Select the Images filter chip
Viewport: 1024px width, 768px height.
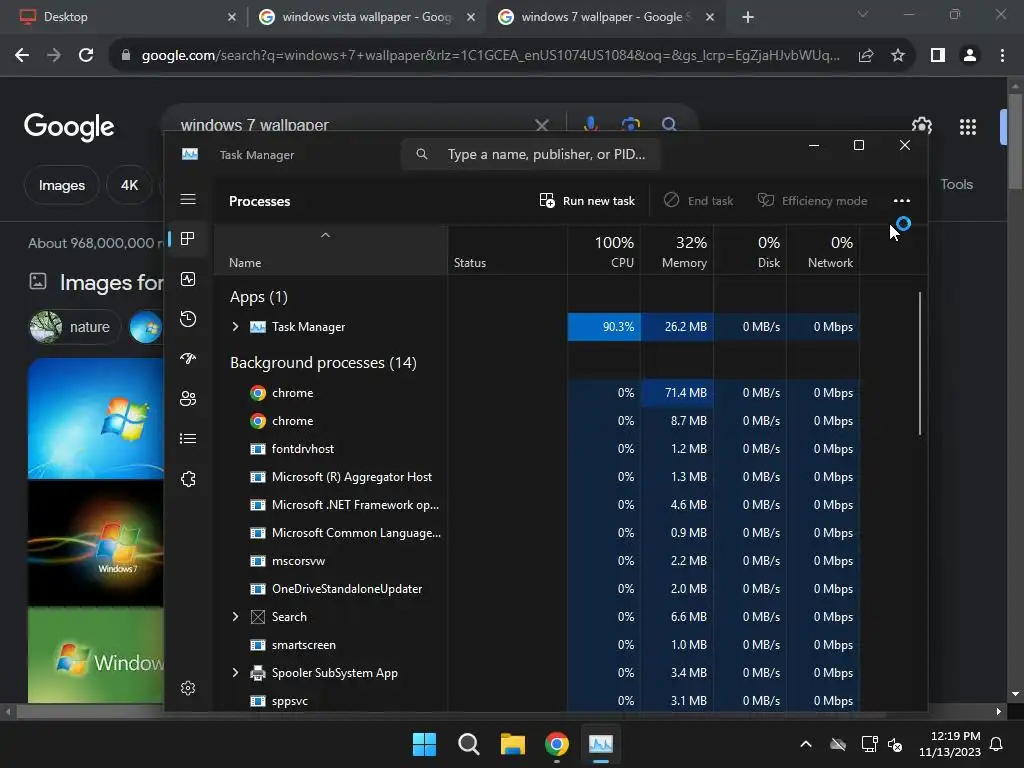62,185
